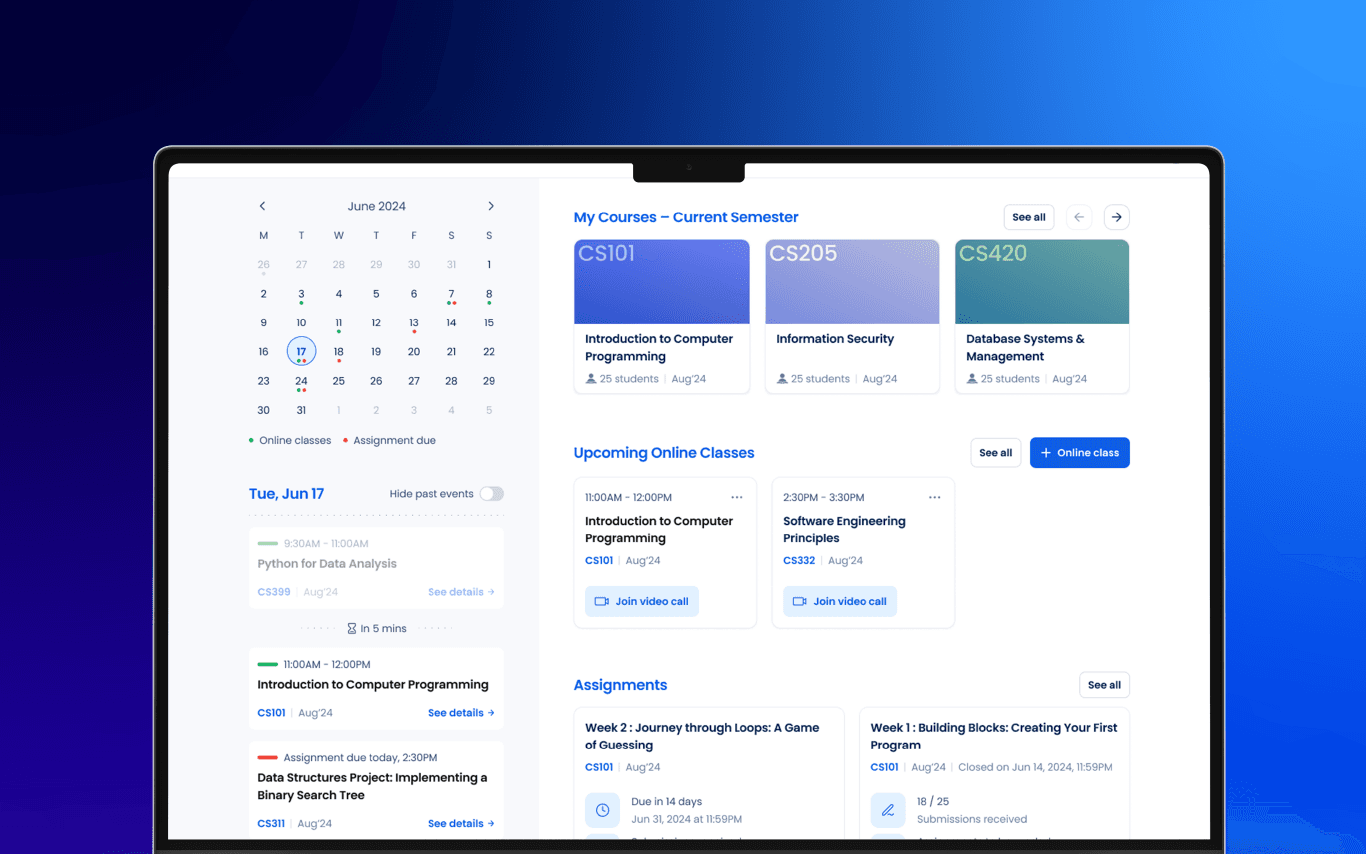This screenshot has width=1366, height=854.
Task: Go to next month in calendar
Action: coord(490,206)
